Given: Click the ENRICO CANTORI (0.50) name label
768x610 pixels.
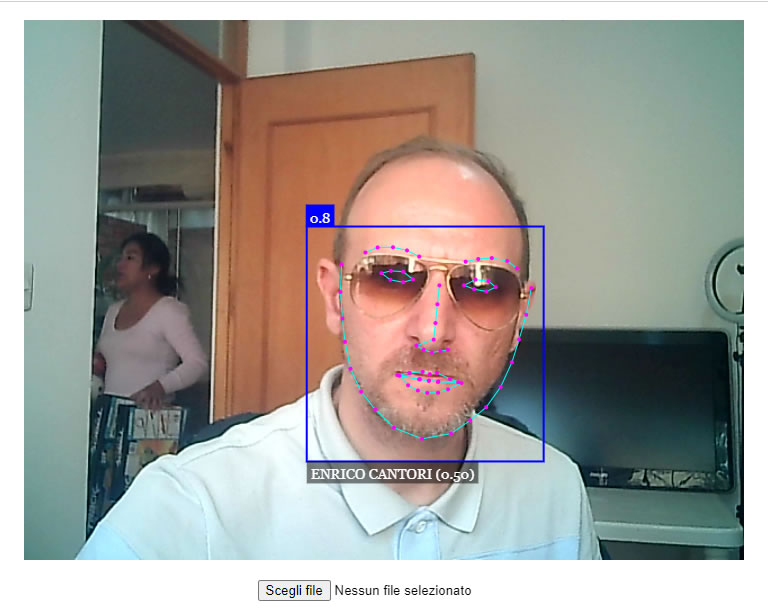Looking at the screenshot, I should [x=392, y=474].
